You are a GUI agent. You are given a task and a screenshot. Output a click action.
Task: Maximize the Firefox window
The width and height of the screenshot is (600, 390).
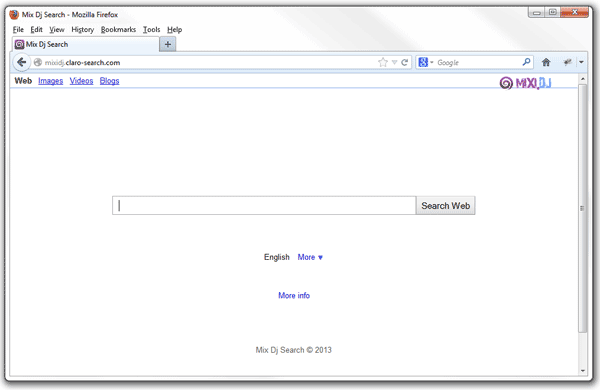click(553, 13)
